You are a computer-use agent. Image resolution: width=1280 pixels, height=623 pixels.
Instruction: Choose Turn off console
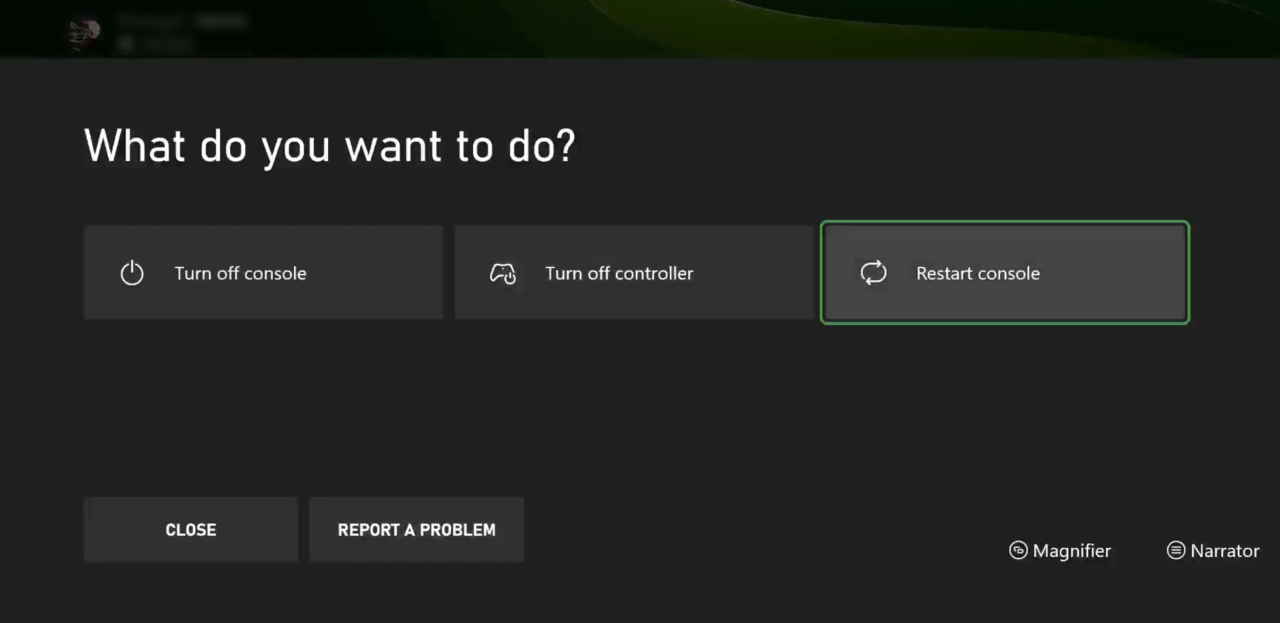pyautogui.click(x=263, y=272)
